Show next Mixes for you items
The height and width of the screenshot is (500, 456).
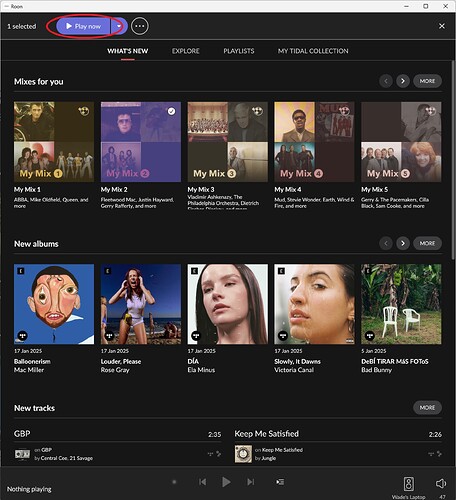pos(403,81)
